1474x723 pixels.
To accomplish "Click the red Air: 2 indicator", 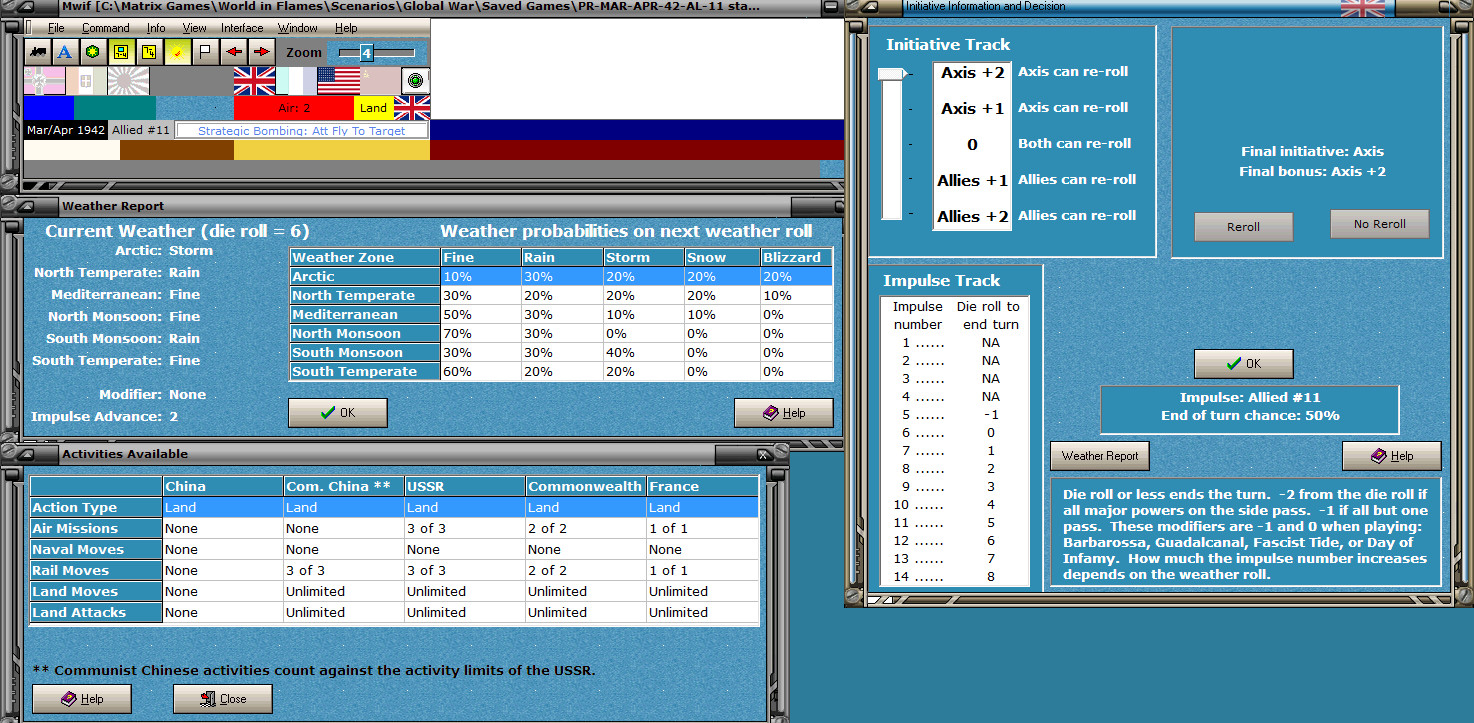I will [x=294, y=108].
